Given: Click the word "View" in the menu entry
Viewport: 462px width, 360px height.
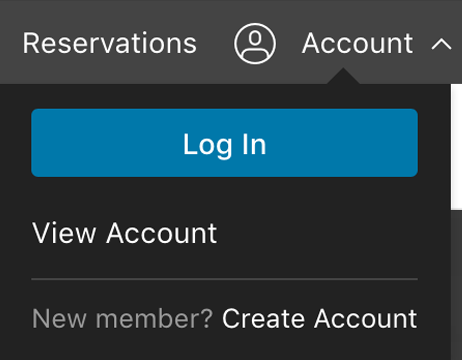Looking at the screenshot, I should pos(64,233).
